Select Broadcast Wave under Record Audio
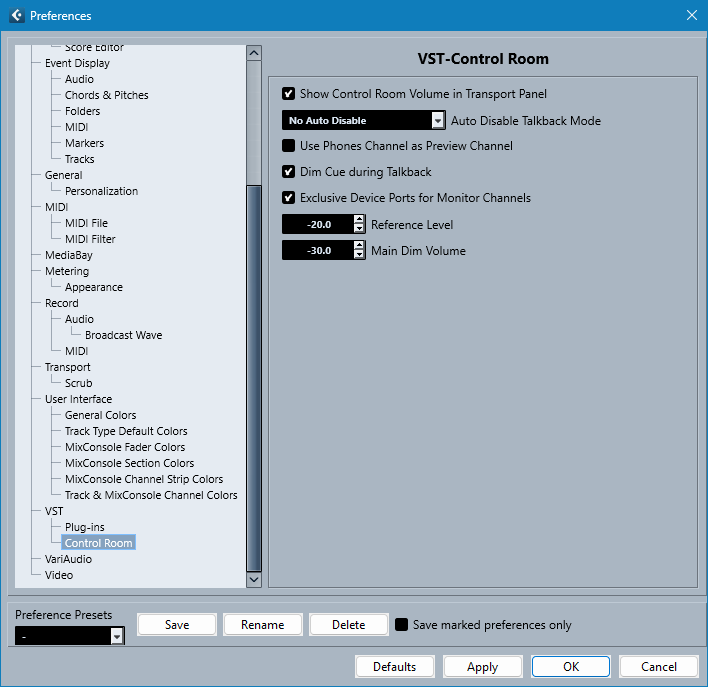Viewport: 708px width, 687px height. pos(123,335)
